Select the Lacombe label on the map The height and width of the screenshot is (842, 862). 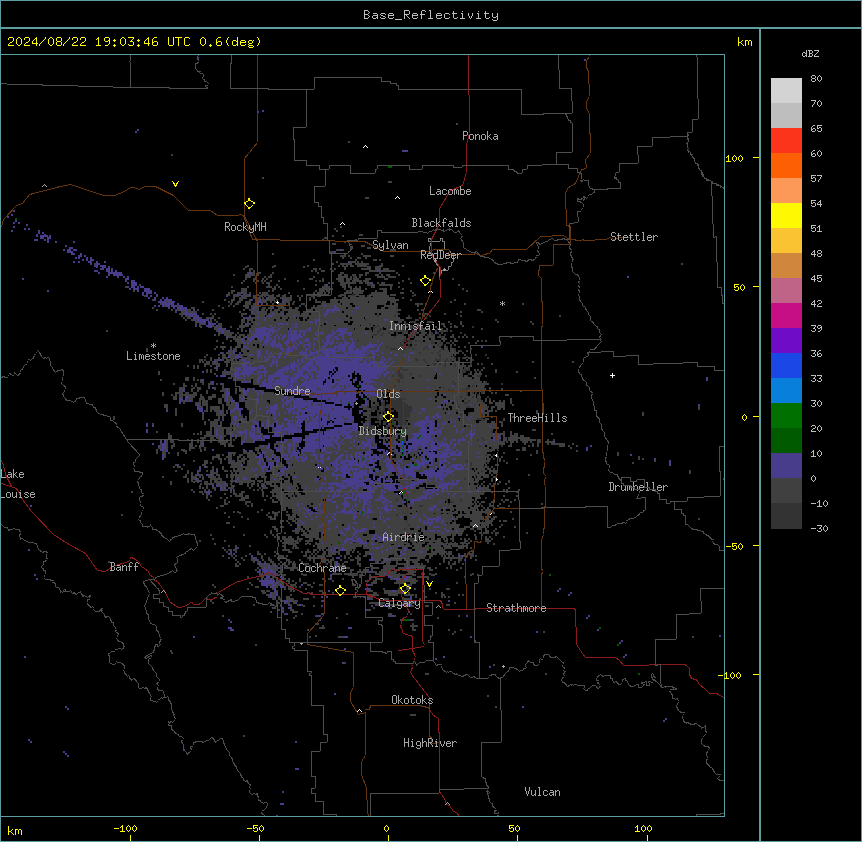(450, 191)
